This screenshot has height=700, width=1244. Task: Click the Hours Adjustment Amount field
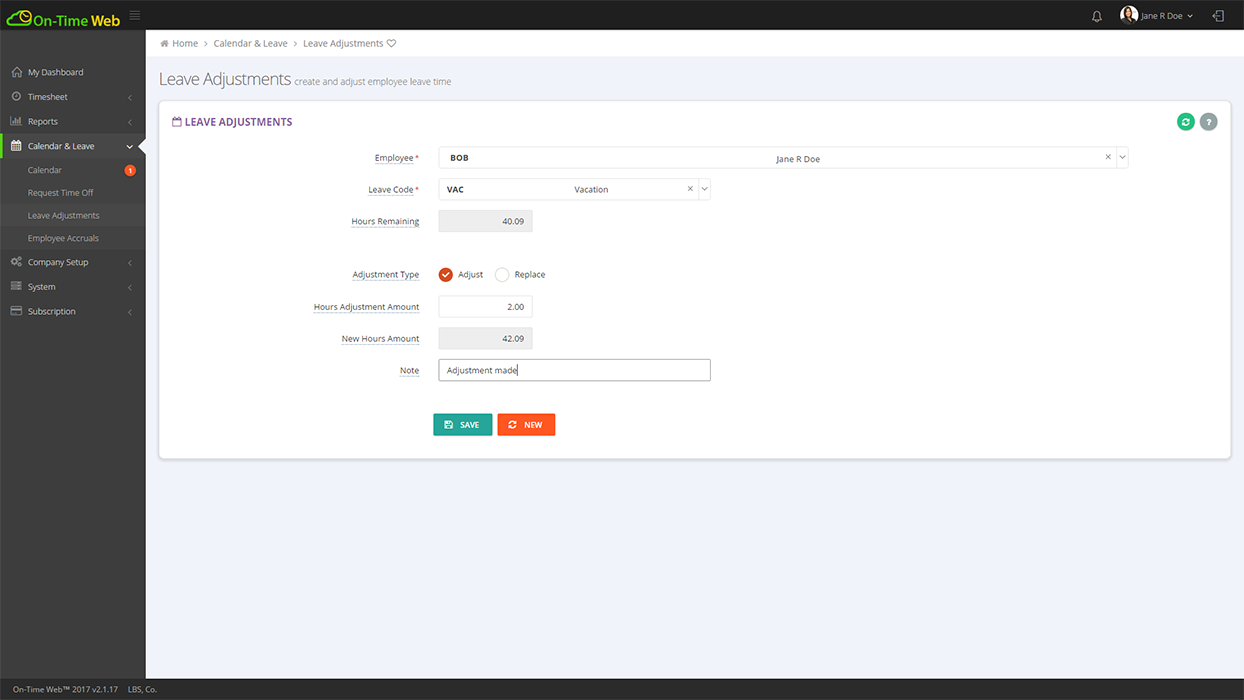[x=485, y=307]
